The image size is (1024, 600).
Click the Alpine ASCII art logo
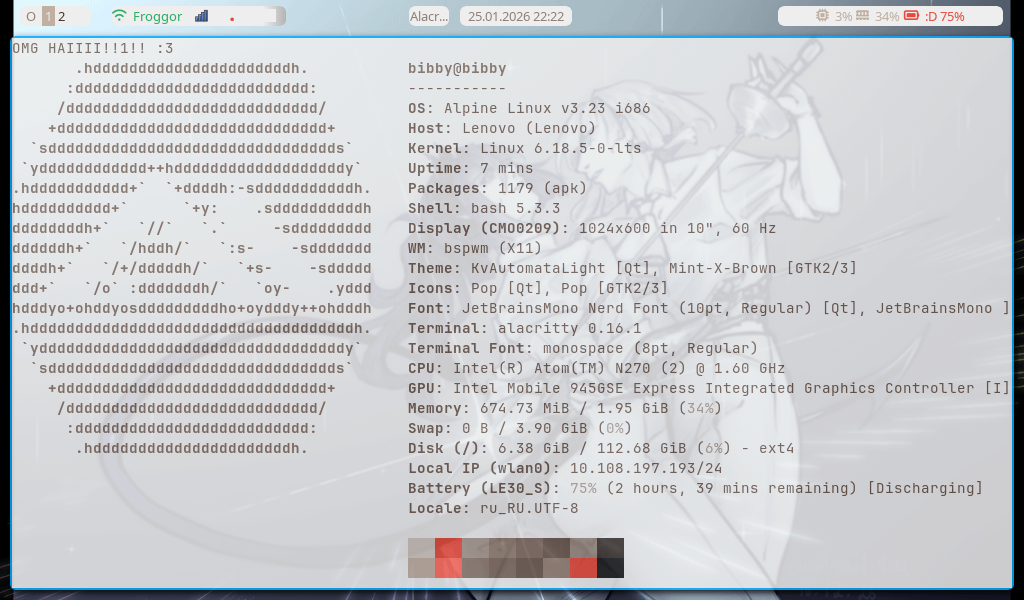[192, 258]
